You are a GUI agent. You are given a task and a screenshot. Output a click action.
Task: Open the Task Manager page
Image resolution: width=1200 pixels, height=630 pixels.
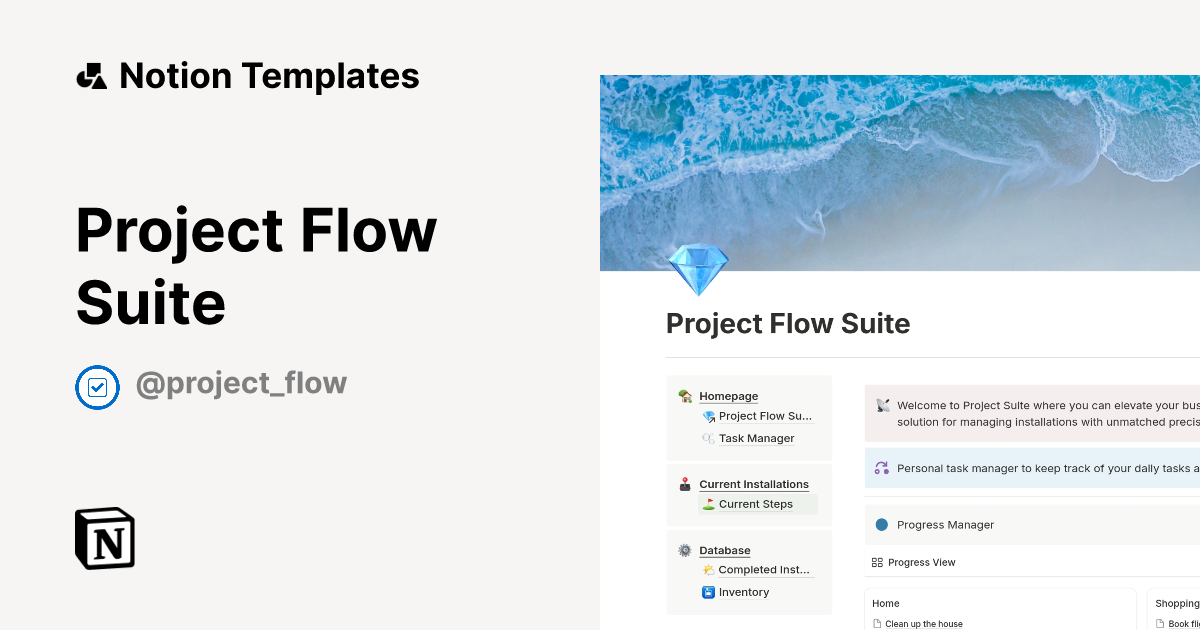(756, 438)
